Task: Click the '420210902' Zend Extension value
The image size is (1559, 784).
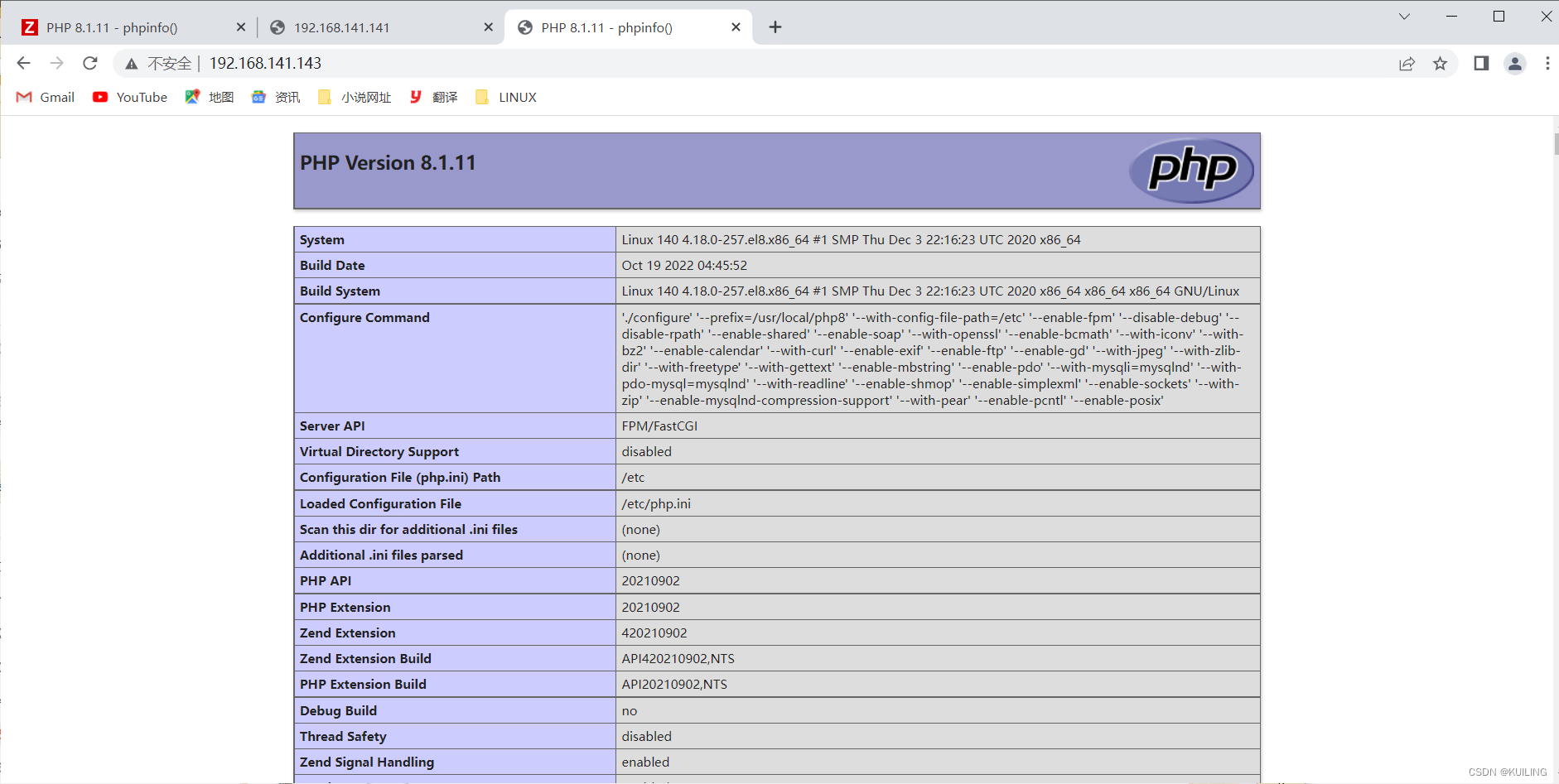Action: (x=654, y=633)
